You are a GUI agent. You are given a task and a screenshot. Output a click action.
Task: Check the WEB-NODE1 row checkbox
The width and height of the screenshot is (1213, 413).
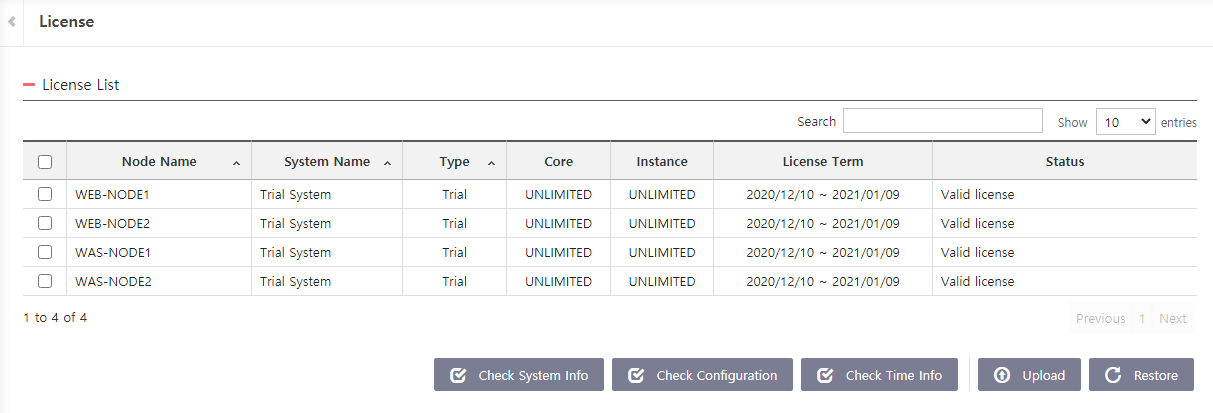45,194
